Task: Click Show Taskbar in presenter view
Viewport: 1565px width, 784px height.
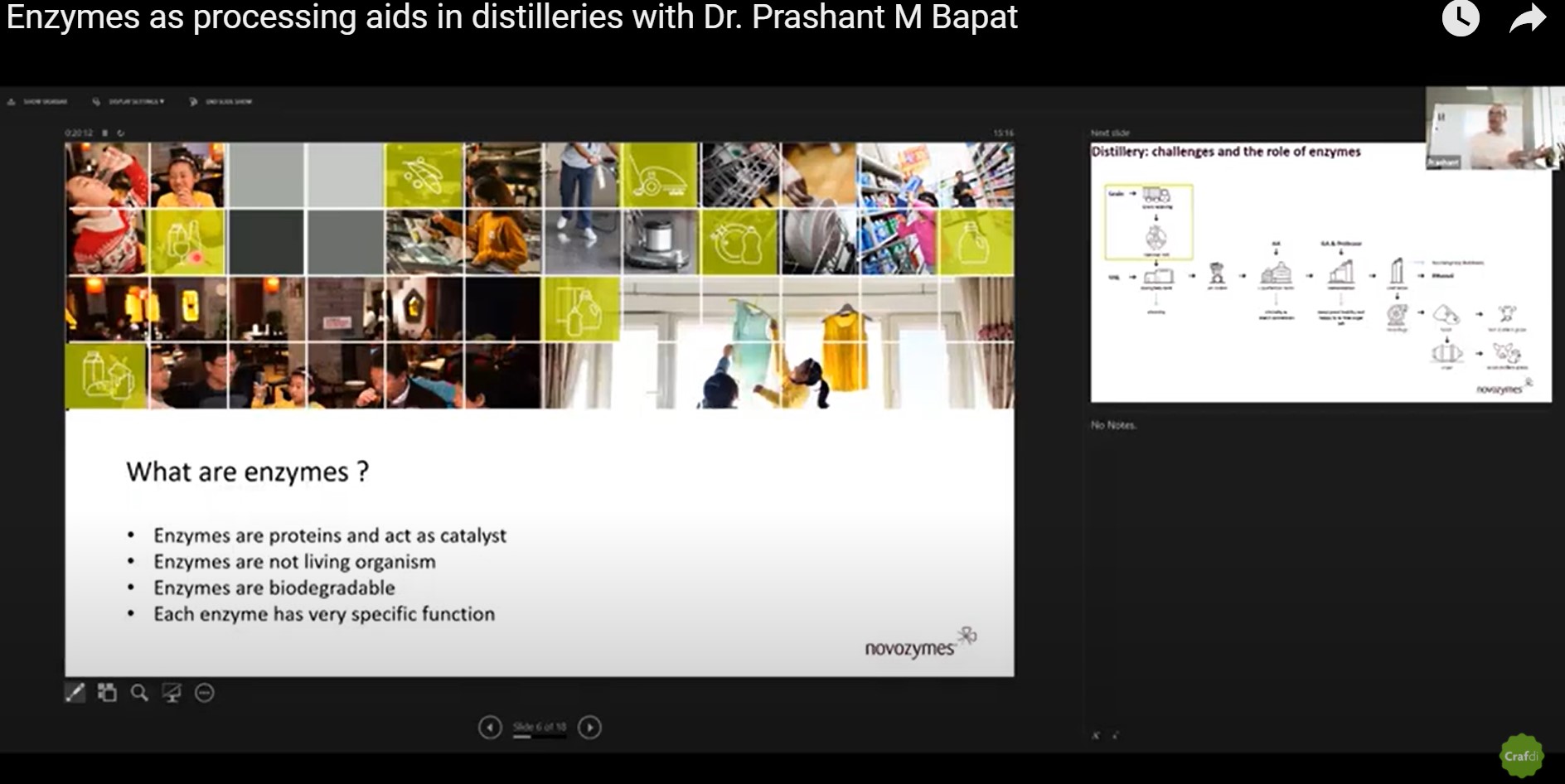Action: 38,102
